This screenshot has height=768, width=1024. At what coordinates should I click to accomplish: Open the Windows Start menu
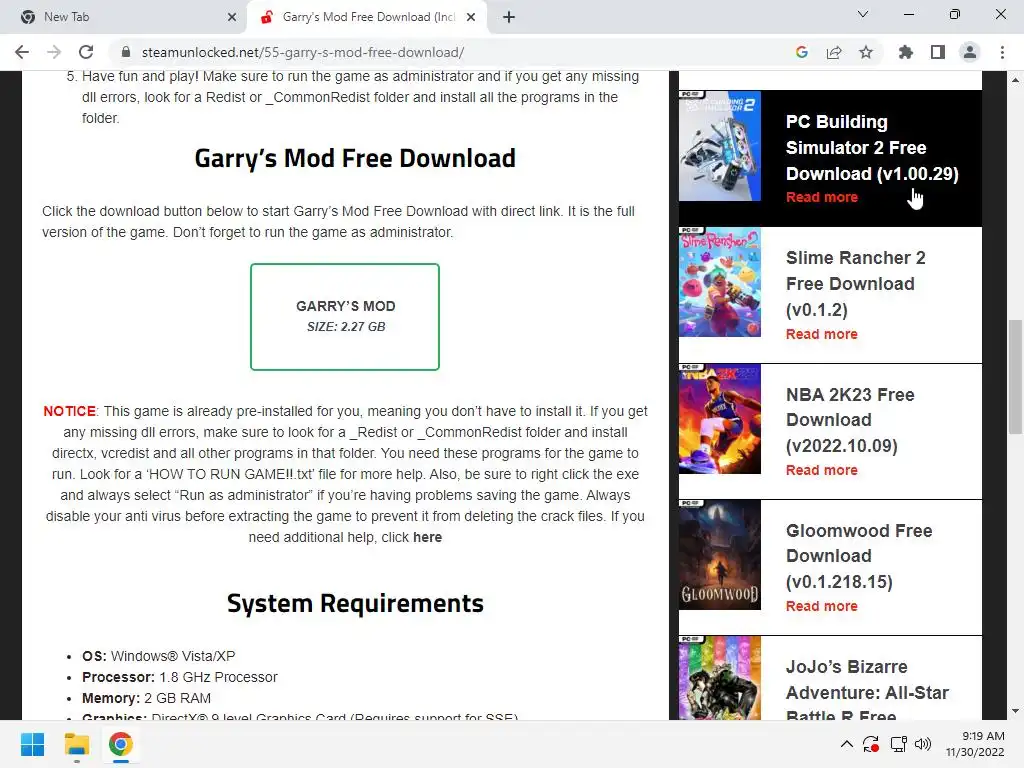tap(32, 744)
